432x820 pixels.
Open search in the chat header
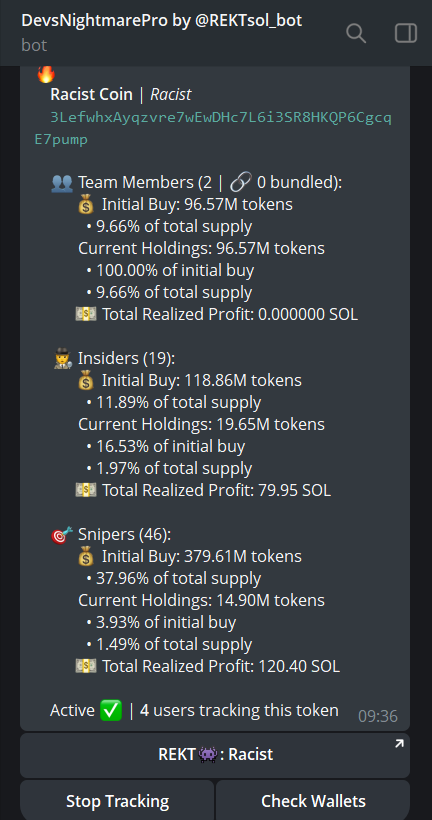point(356,33)
